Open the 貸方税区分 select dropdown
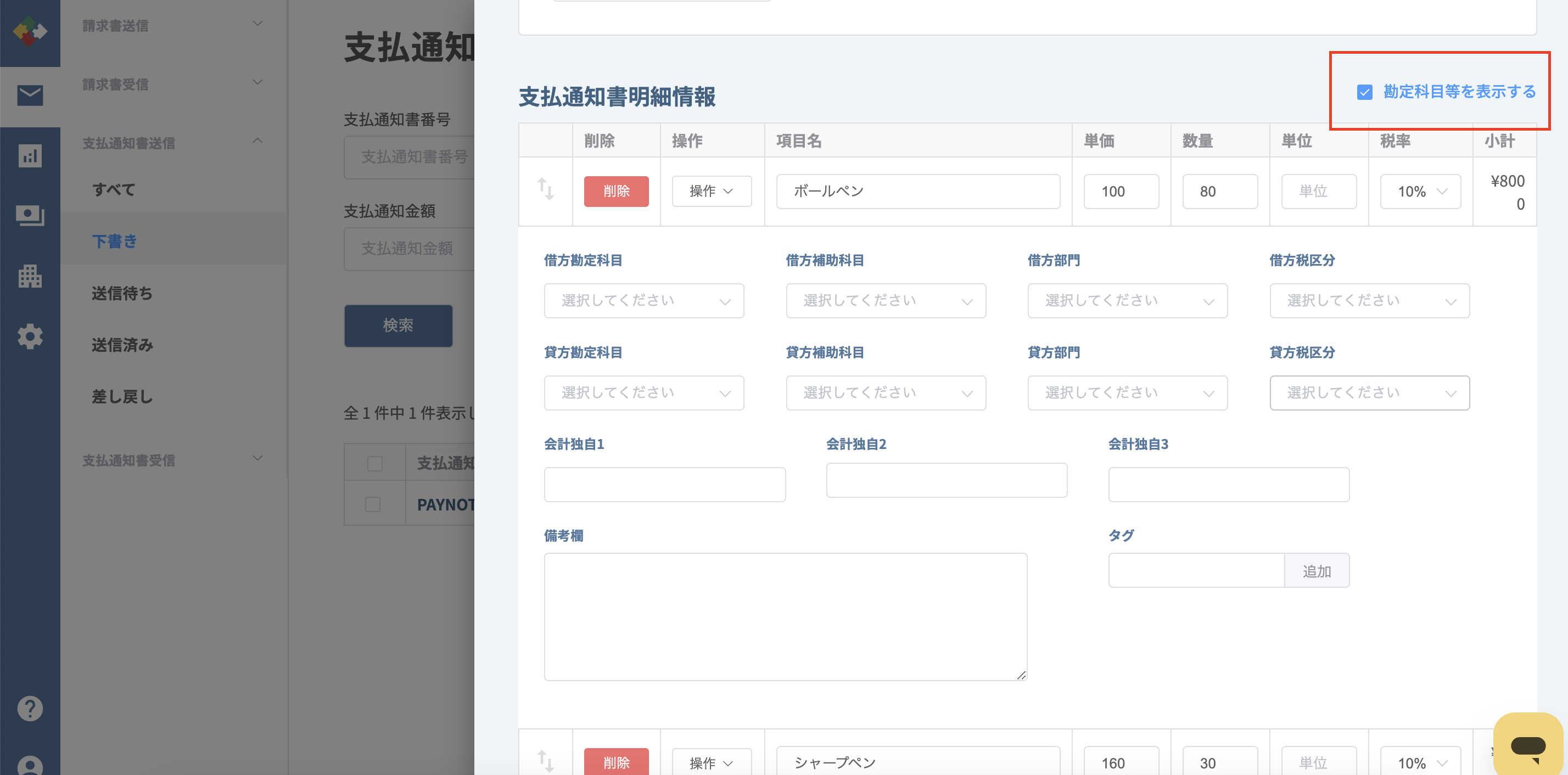The image size is (1568, 775). point(1370,393)
